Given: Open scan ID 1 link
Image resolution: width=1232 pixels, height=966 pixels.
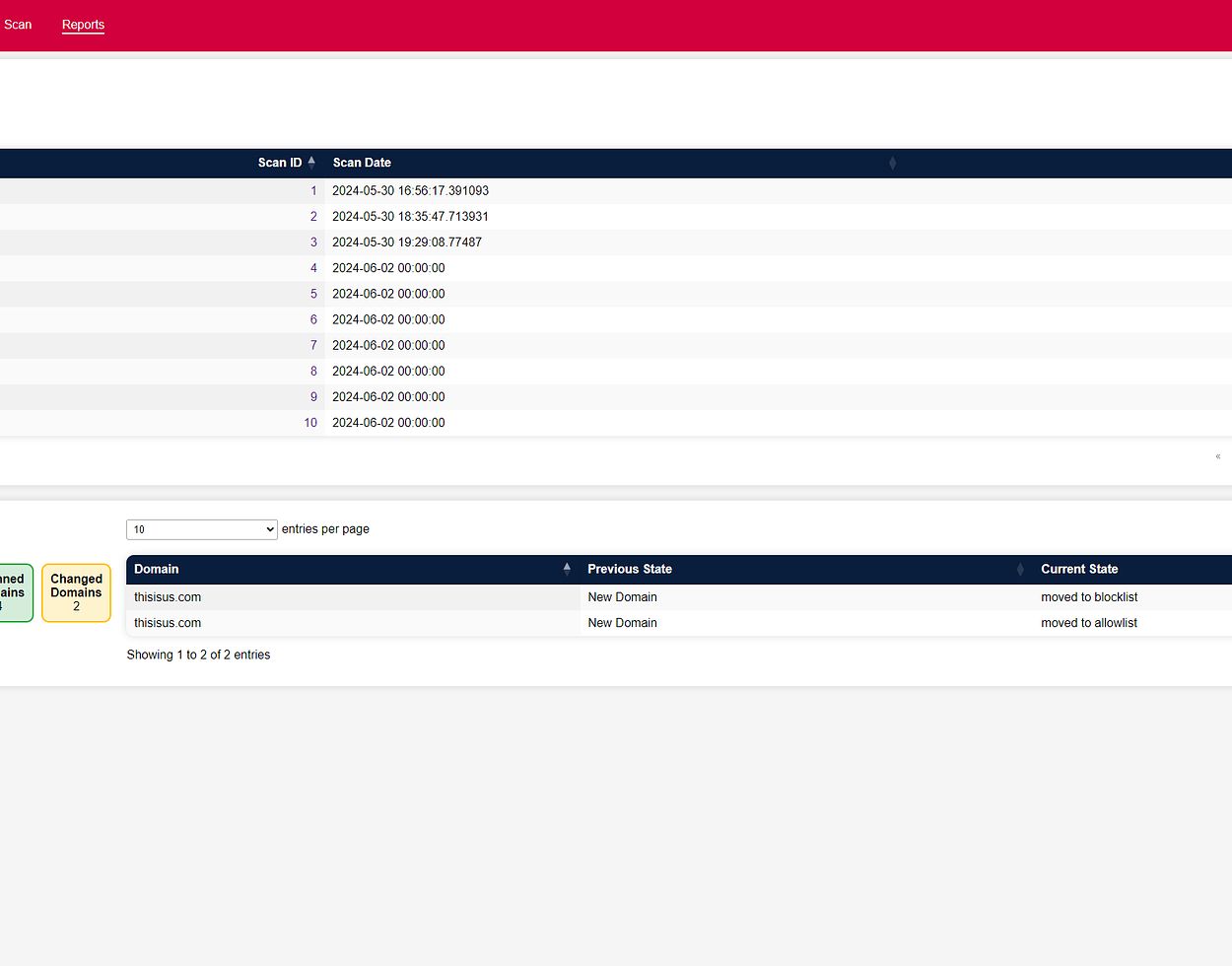Looking at the screenshot, I should [313, 191].
